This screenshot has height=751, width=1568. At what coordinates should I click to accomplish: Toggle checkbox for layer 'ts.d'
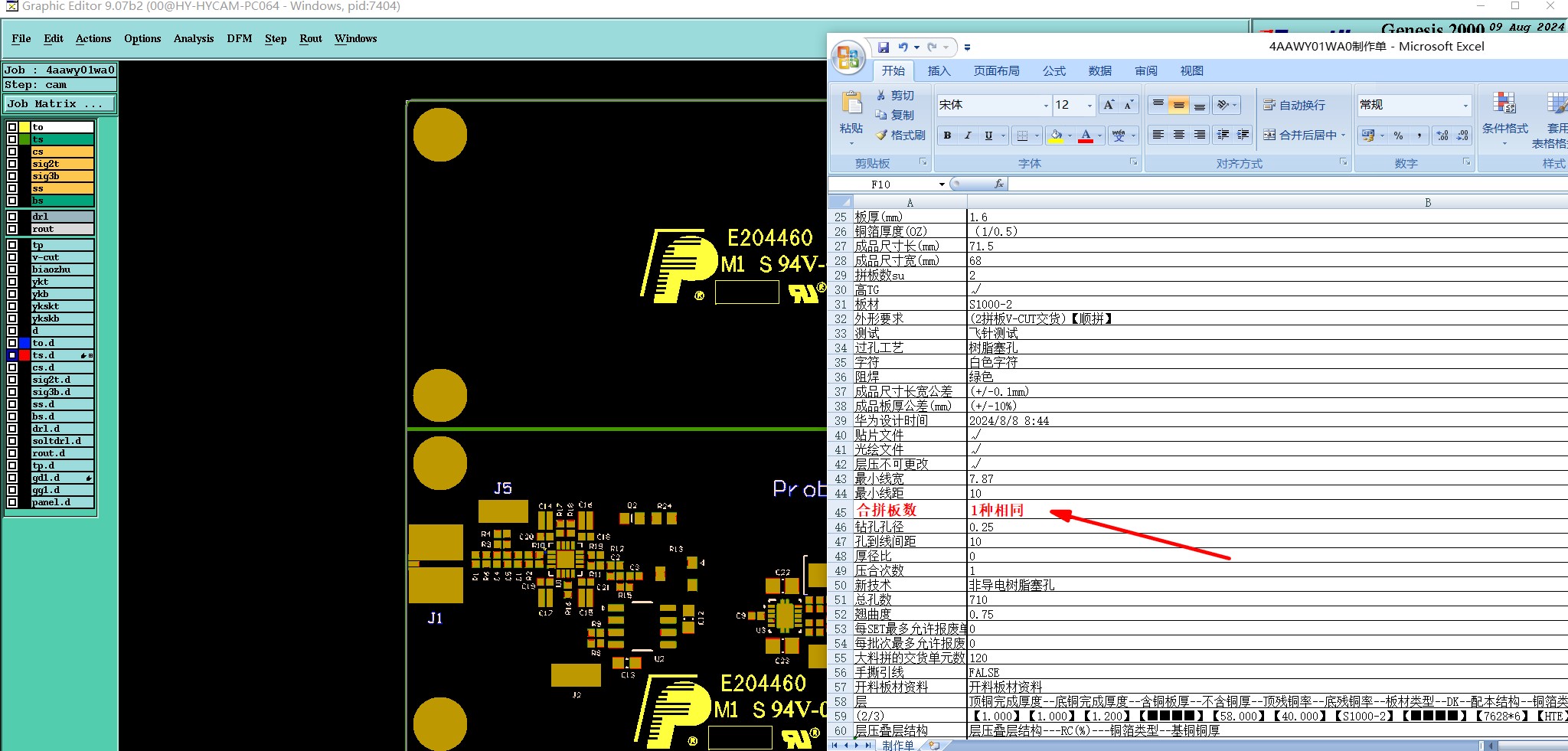click(x=12, y=355)
